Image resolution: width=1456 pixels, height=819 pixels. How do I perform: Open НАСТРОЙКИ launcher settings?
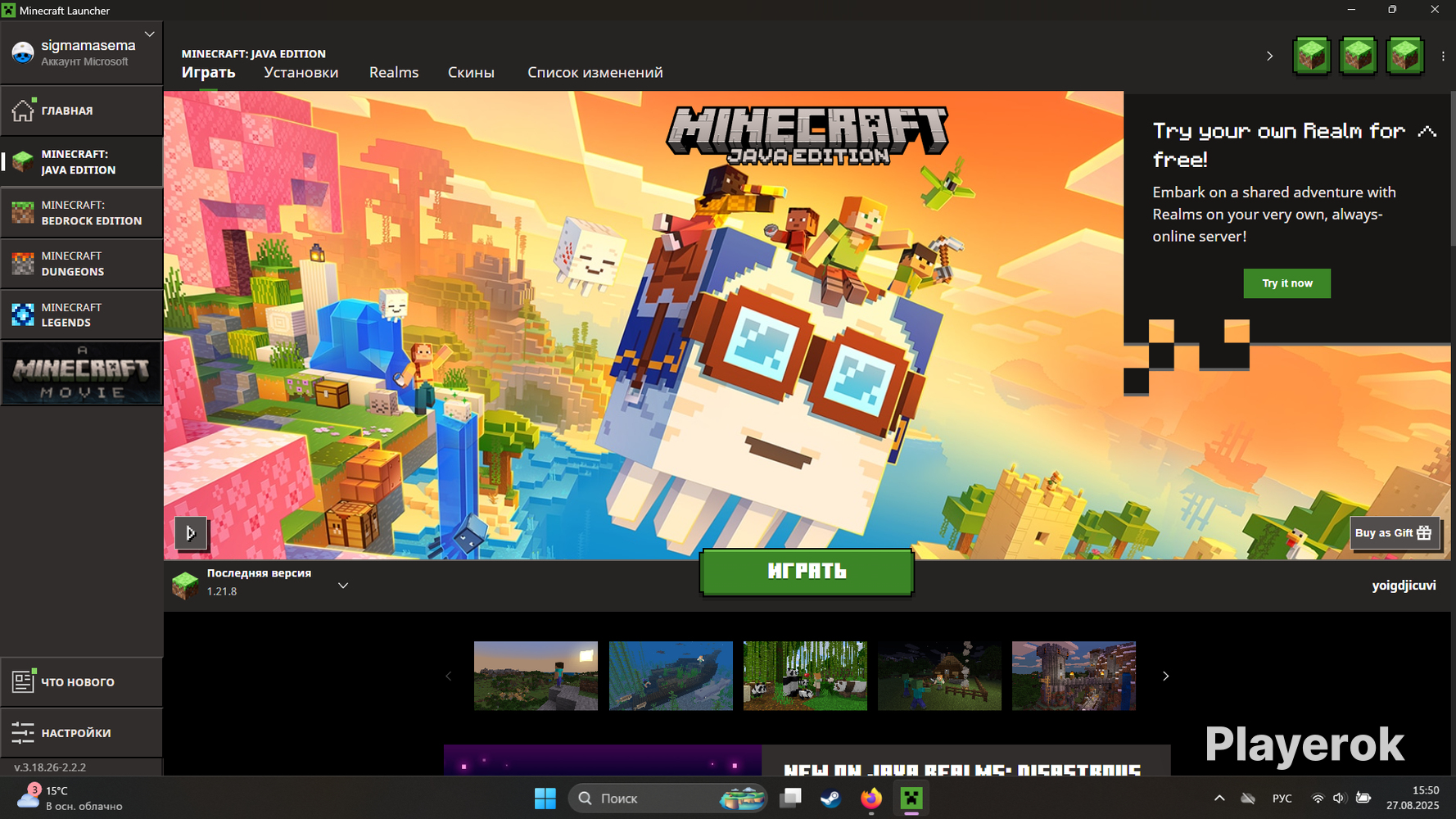[x=82, y=732]
